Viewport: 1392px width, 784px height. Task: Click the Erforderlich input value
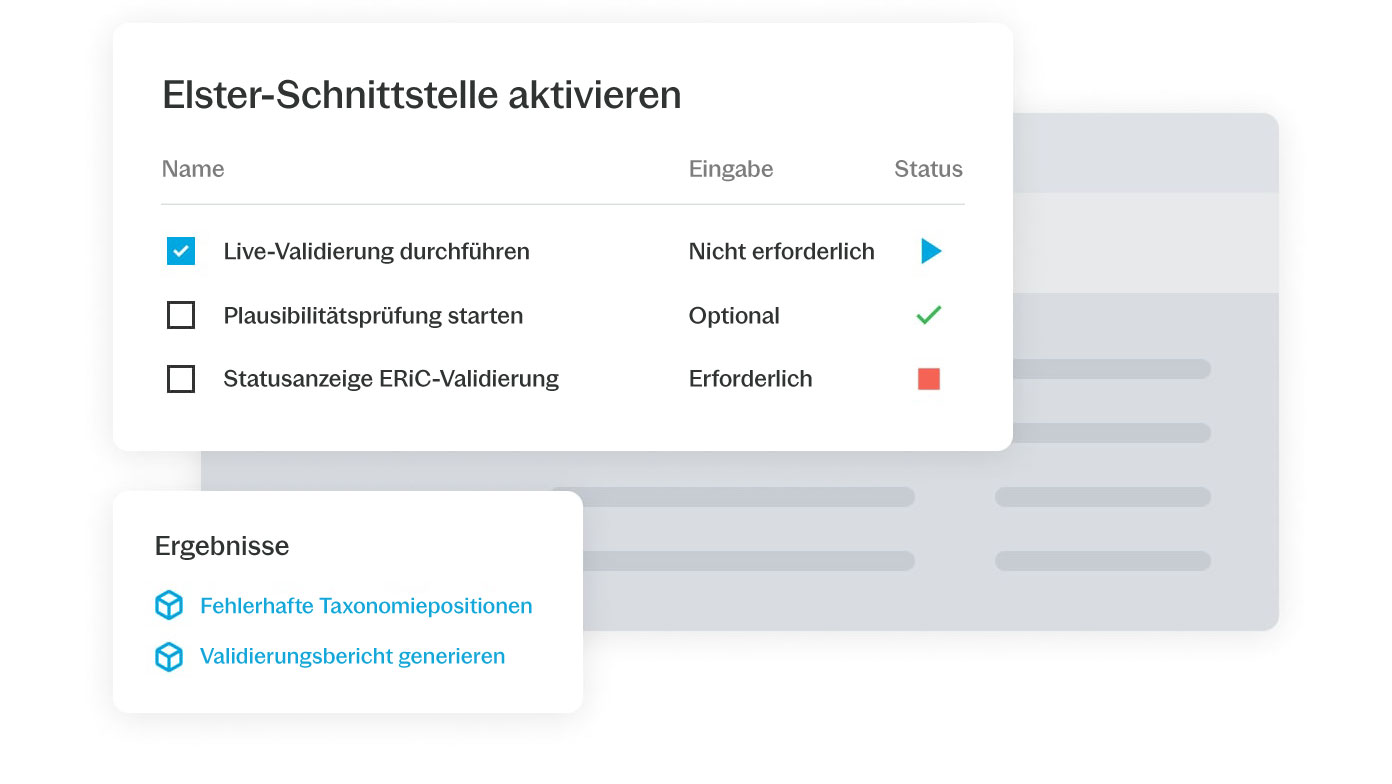pyautogui.click(x=750, y=379)
